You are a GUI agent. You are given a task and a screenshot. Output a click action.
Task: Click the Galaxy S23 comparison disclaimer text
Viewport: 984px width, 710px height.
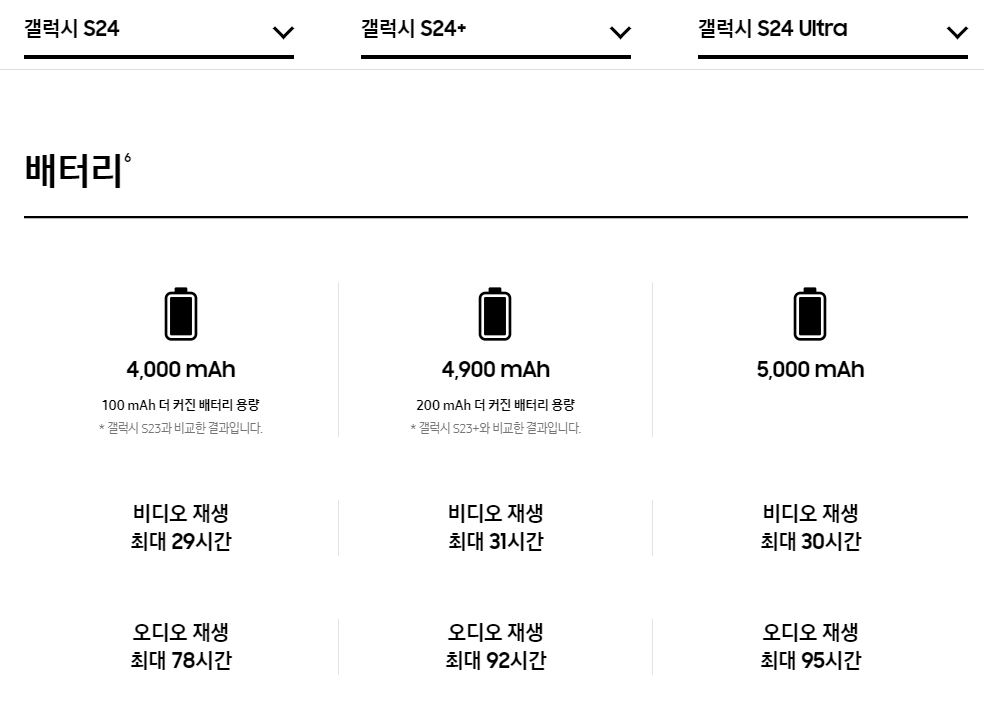coord(181,428)
